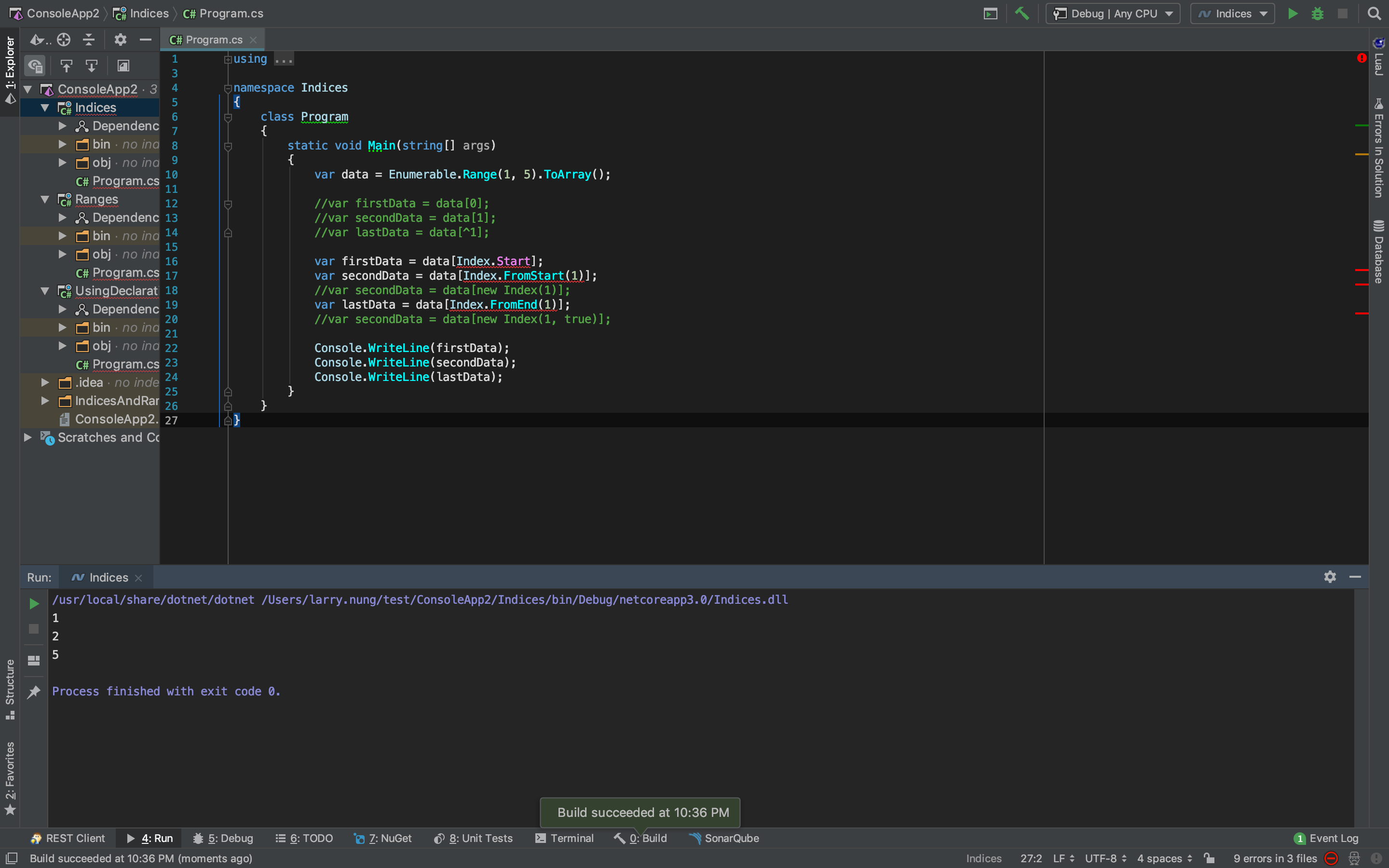The image size is (1389, 868).
Task: Open Run panel settings gear
Action: [1330, 577]
